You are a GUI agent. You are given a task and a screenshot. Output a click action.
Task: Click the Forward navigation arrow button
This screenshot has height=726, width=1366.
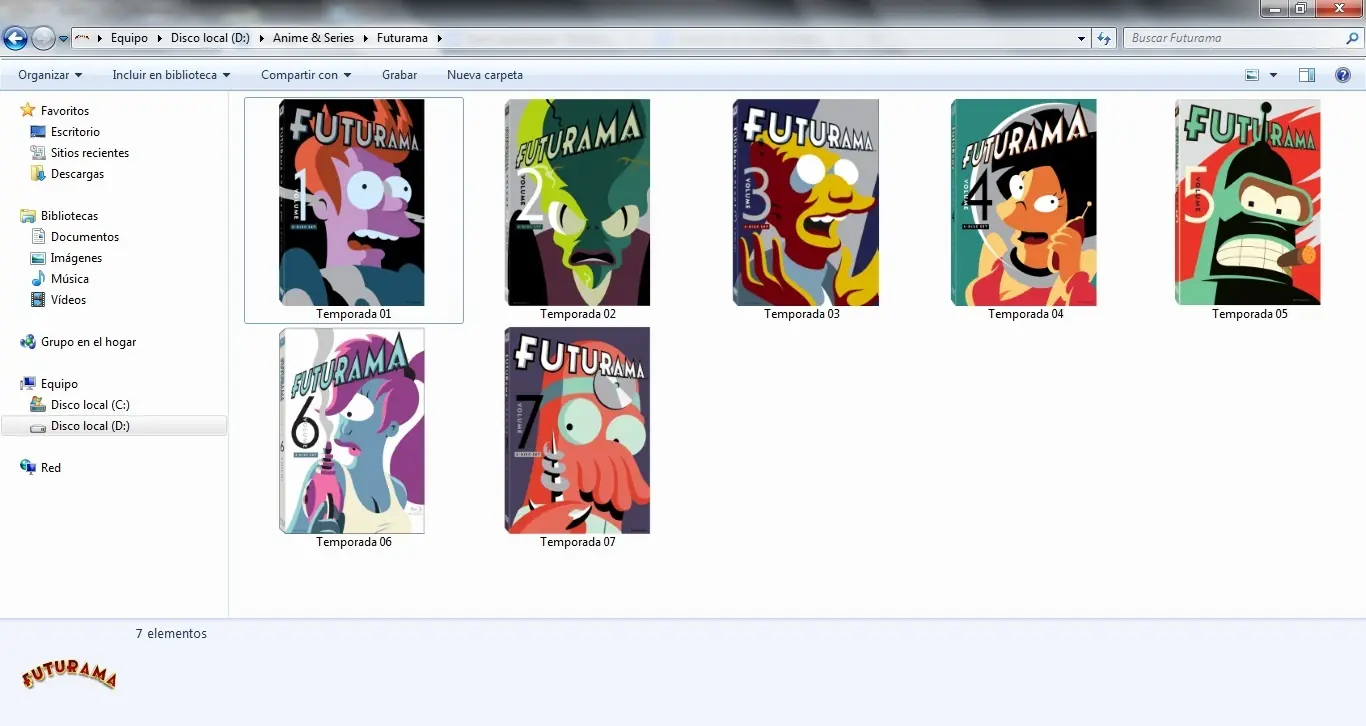coord(43,38)
